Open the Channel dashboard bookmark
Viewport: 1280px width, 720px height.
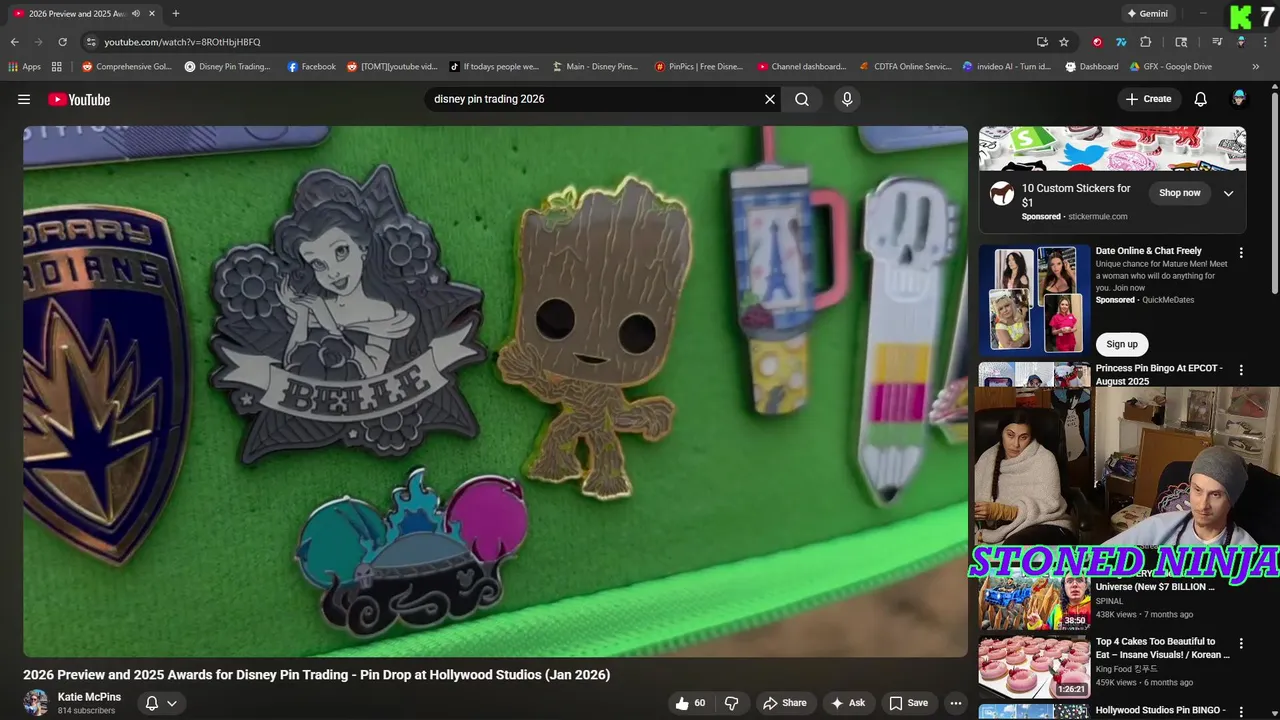pyautogui.click(x=802, y=66)
